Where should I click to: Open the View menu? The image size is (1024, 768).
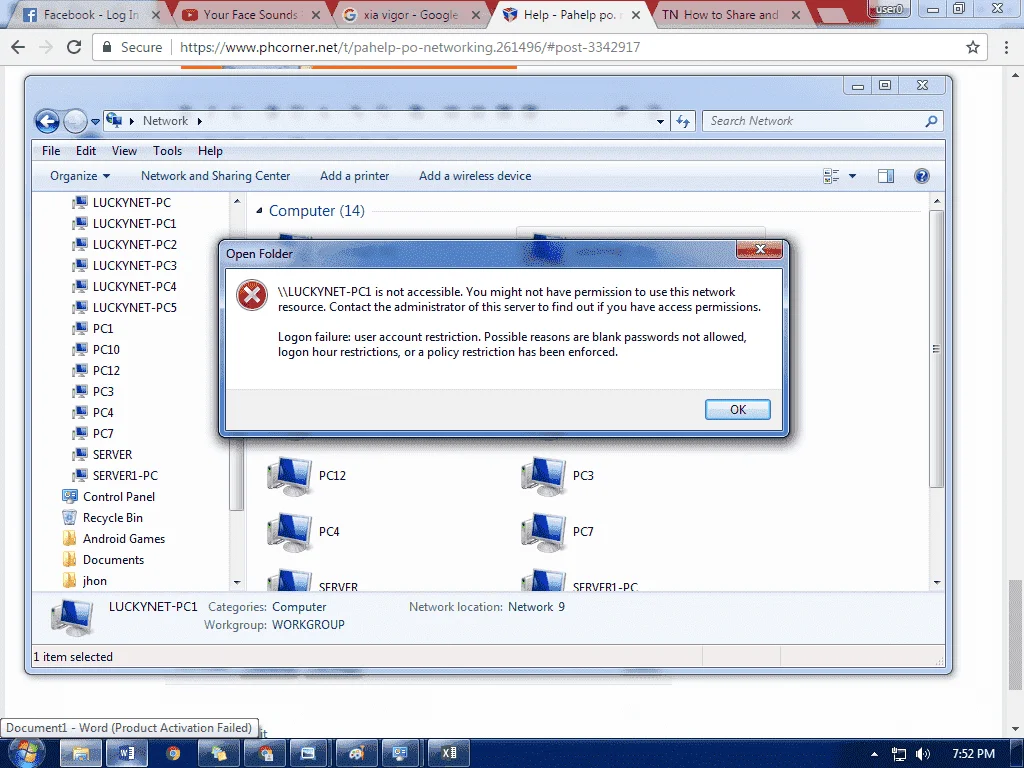(124, 151)
